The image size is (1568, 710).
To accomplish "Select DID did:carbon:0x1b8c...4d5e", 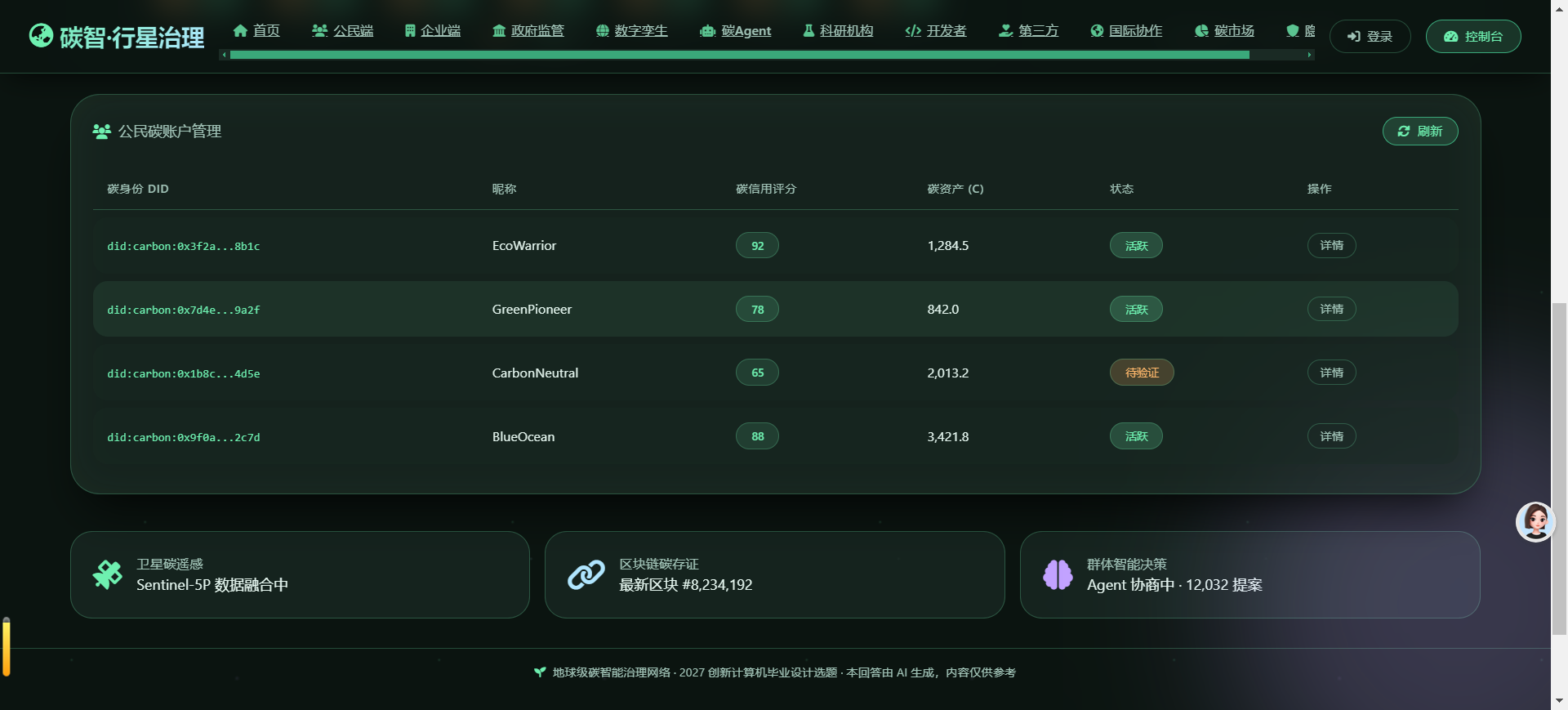I will (184, 373).
